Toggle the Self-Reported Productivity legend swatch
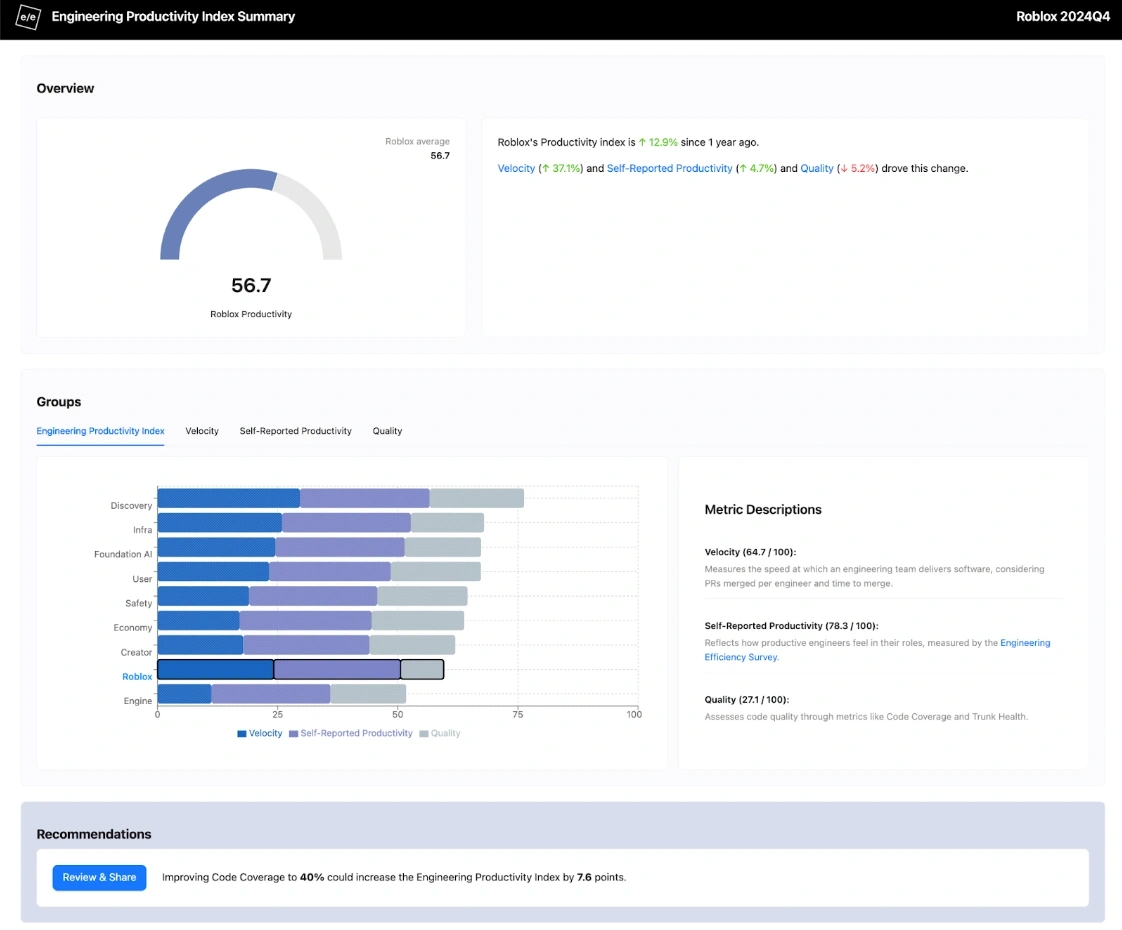The image size is (1122, 930). click(x=293, y=733)
